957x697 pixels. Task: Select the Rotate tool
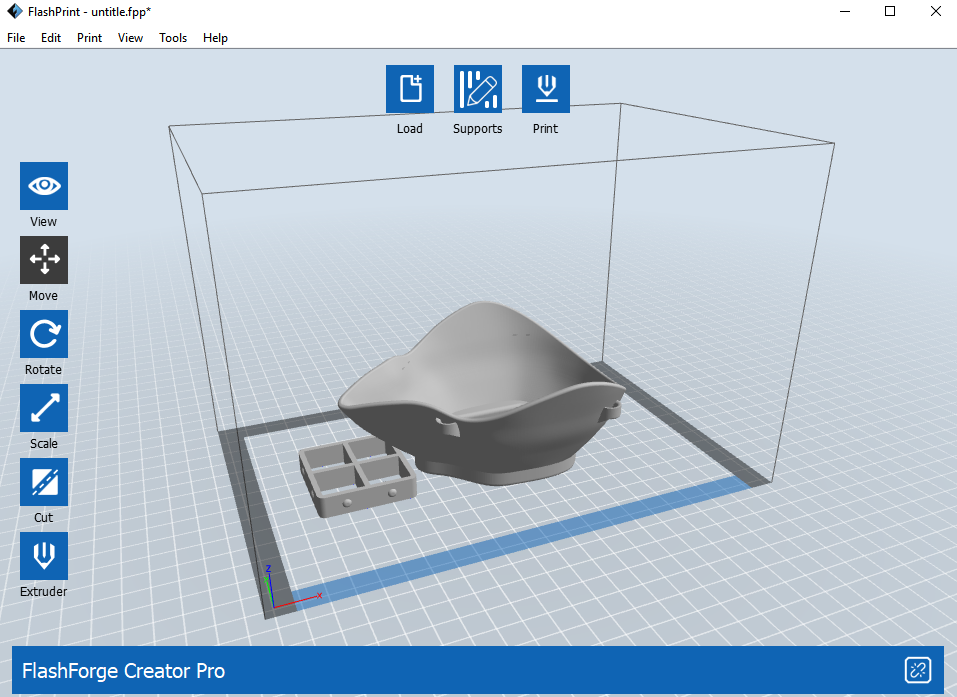tap(44, 334)
